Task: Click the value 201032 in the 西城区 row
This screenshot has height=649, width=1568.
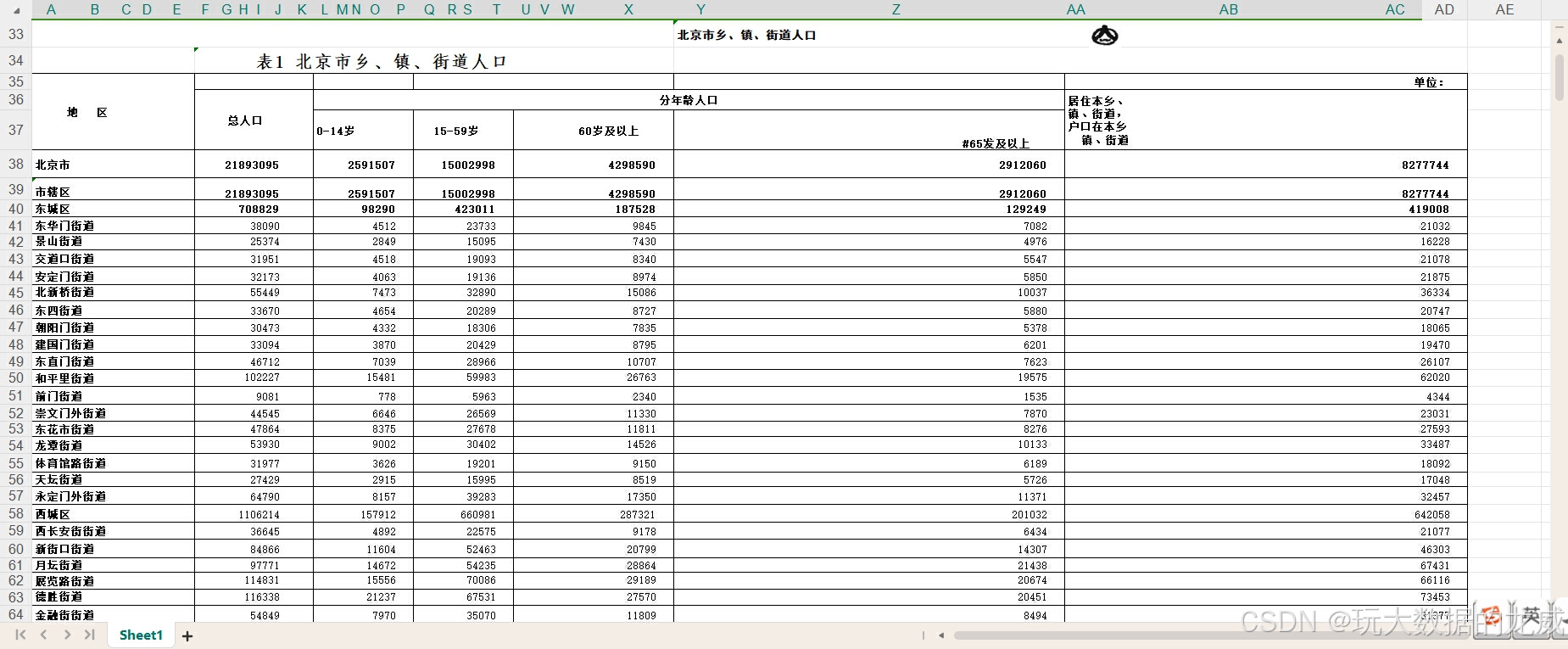Action: 1030,514
